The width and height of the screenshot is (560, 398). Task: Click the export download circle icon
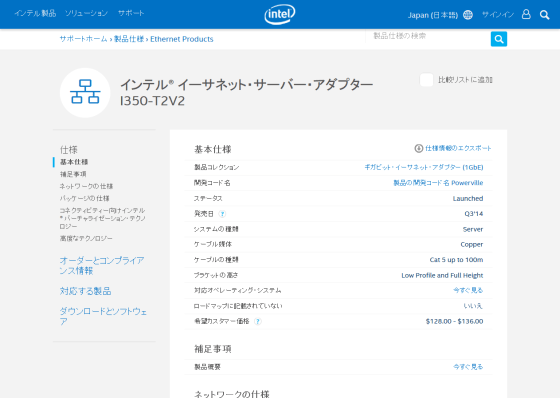click(x=419, y=148)
